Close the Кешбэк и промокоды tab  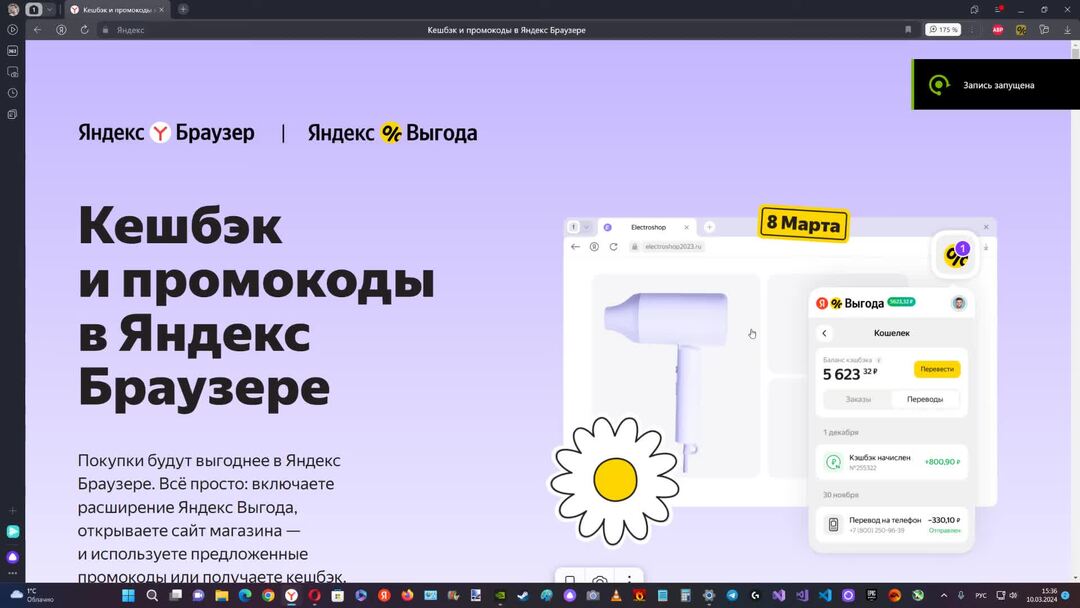tap(161, 10)
